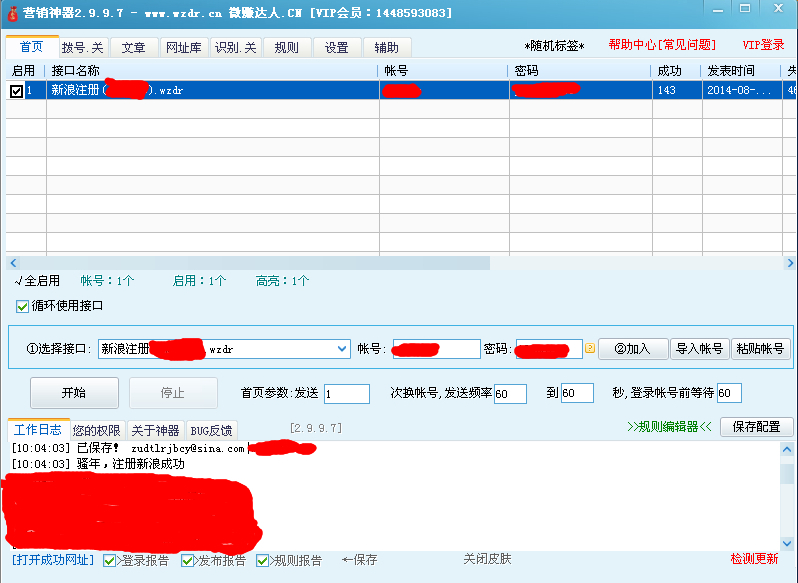Image resolution: width=798 pixels, height=583 pixels.
Task: Click [打开成功网址] link
Action: [53, 560]
